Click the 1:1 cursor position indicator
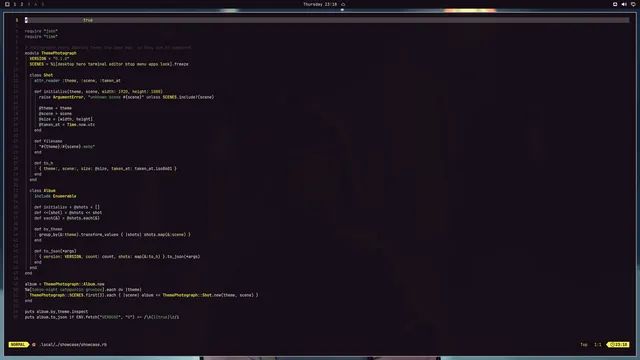Image resolution: width=640 pixels, height=360 pixels. (598, 344)
